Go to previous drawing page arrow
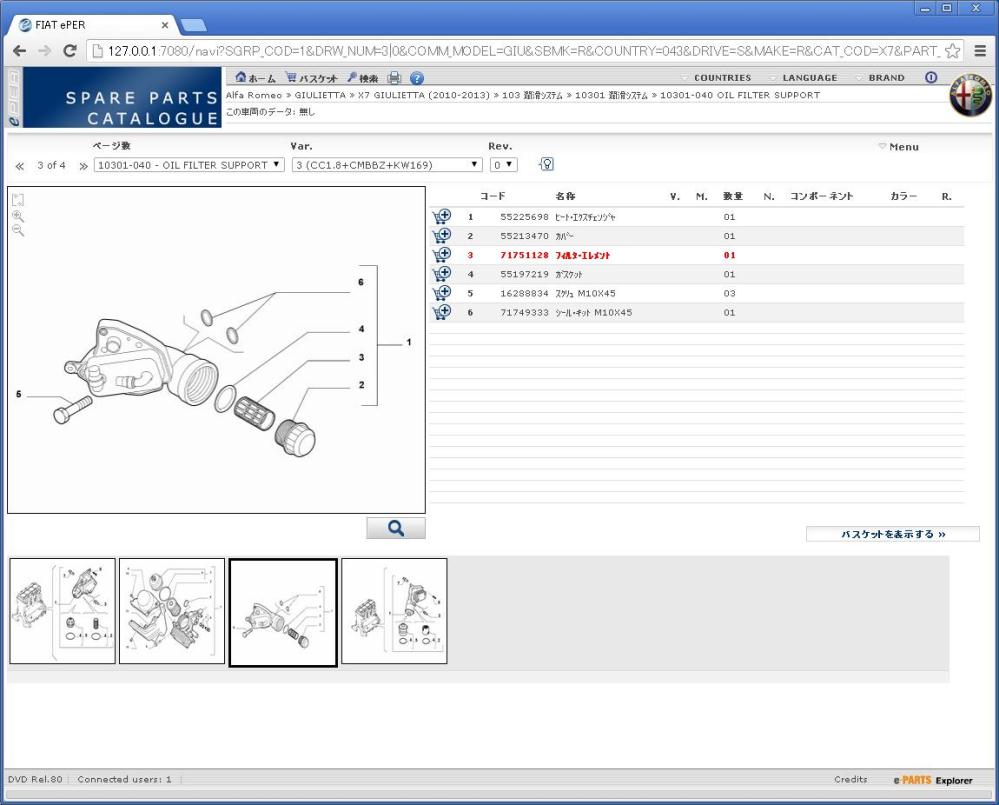Image resolution: width=999 pixels, height=805 pixels. point(20,166)
